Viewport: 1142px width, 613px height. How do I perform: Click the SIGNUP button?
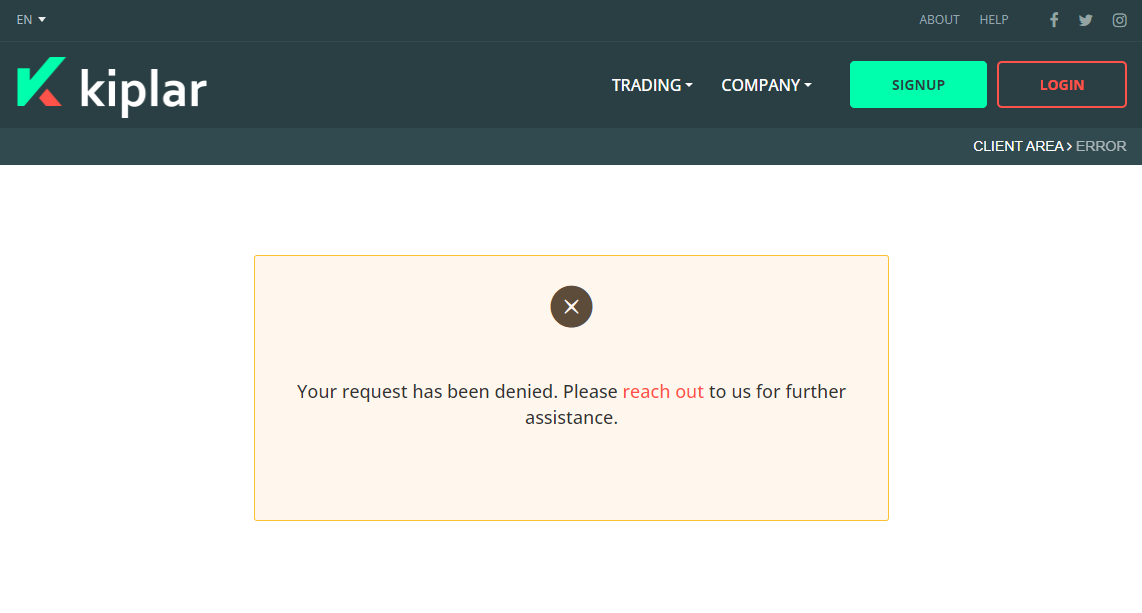point(918,84)
